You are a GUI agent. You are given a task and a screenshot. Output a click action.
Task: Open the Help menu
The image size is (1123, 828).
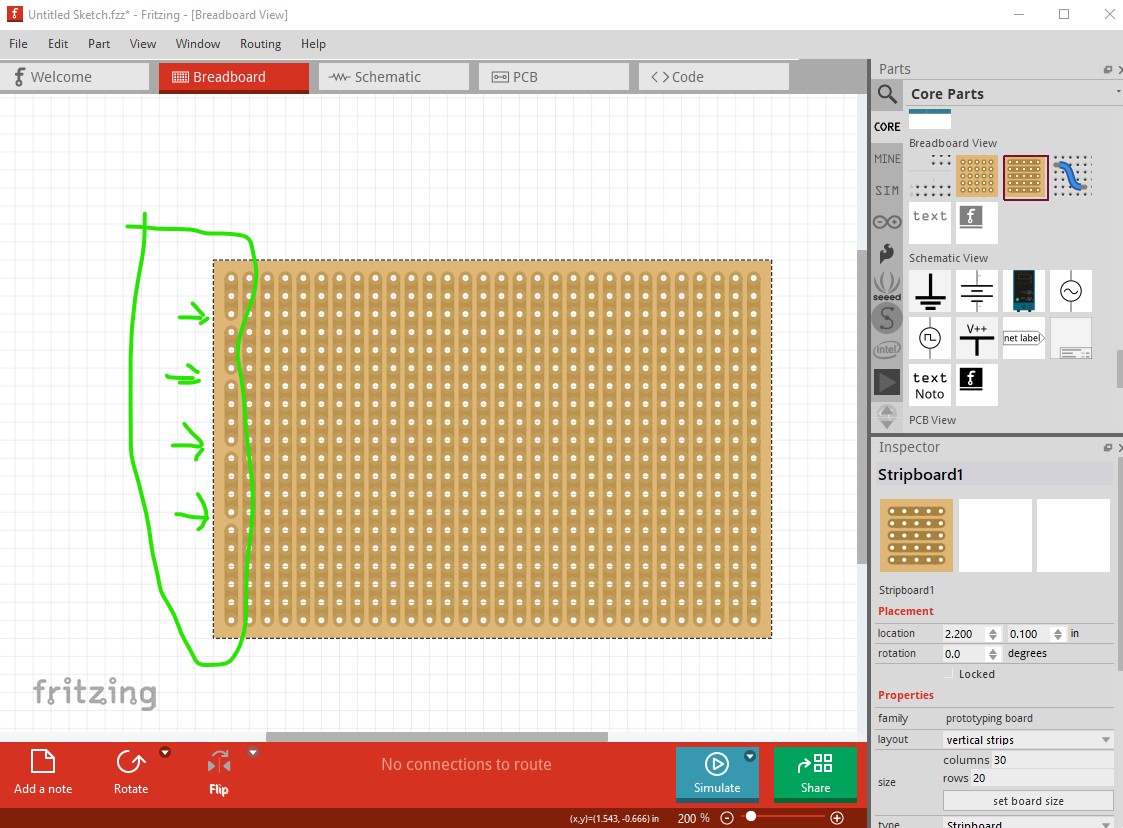pos(313,44)
